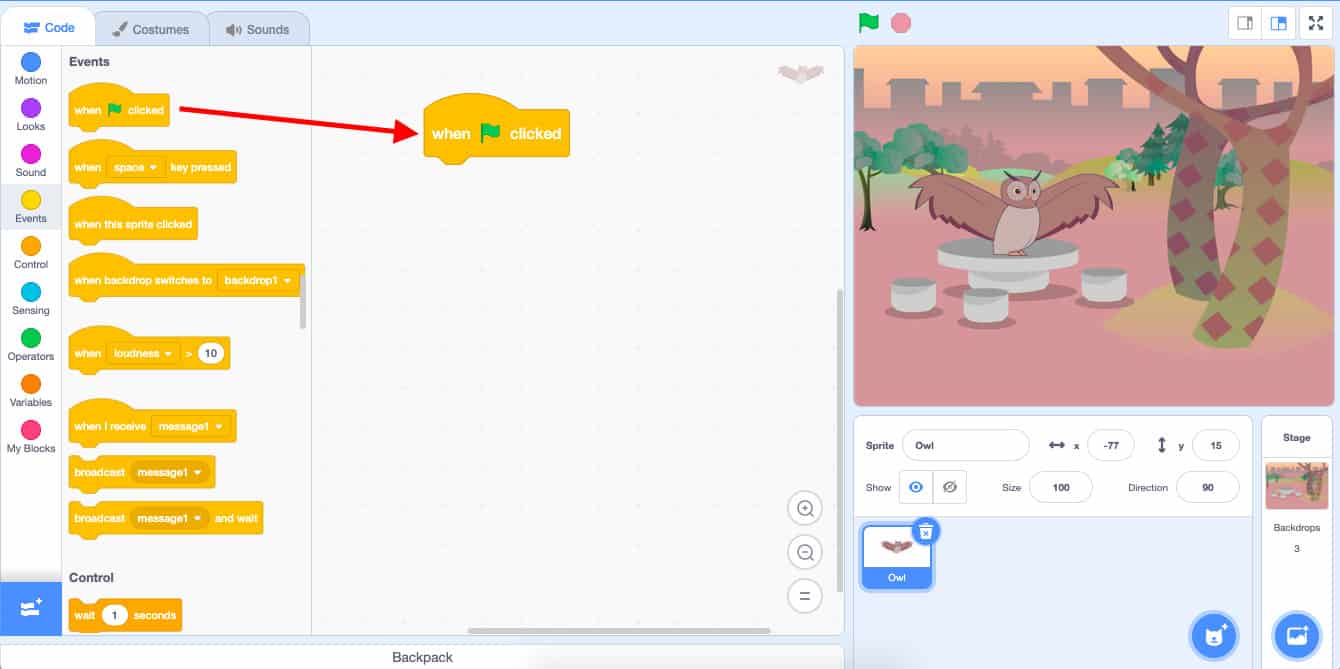Zoom in on the code workspace
Viewport: 1340px width, 669px height.
(804, 509)
